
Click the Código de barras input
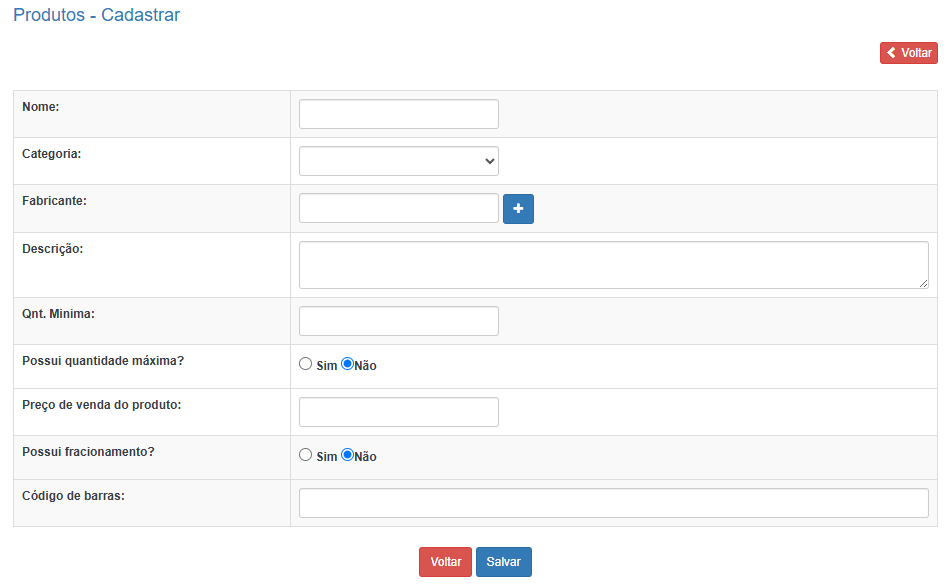613,503
